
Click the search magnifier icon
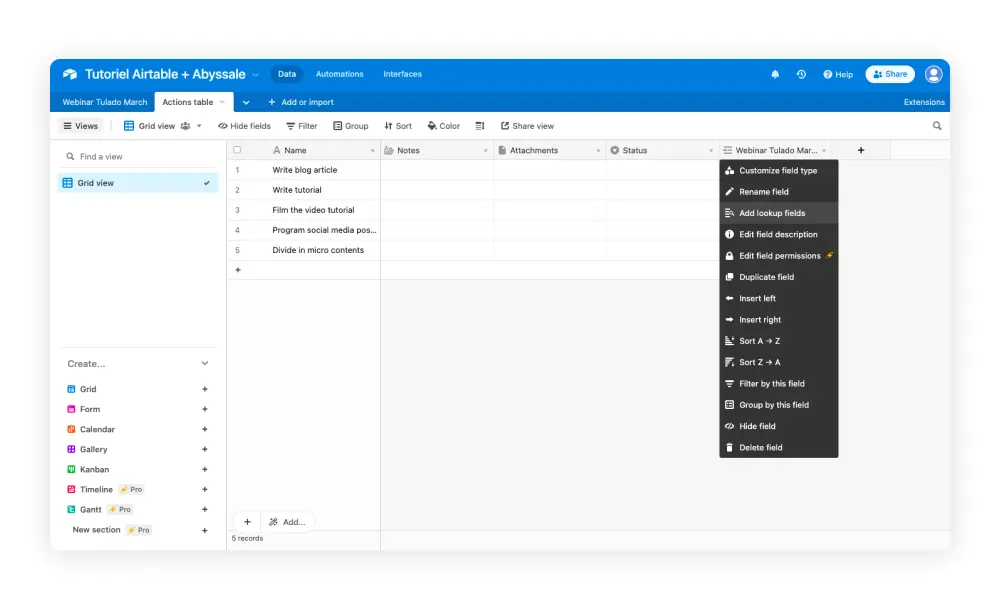click(x=937, y=126)
